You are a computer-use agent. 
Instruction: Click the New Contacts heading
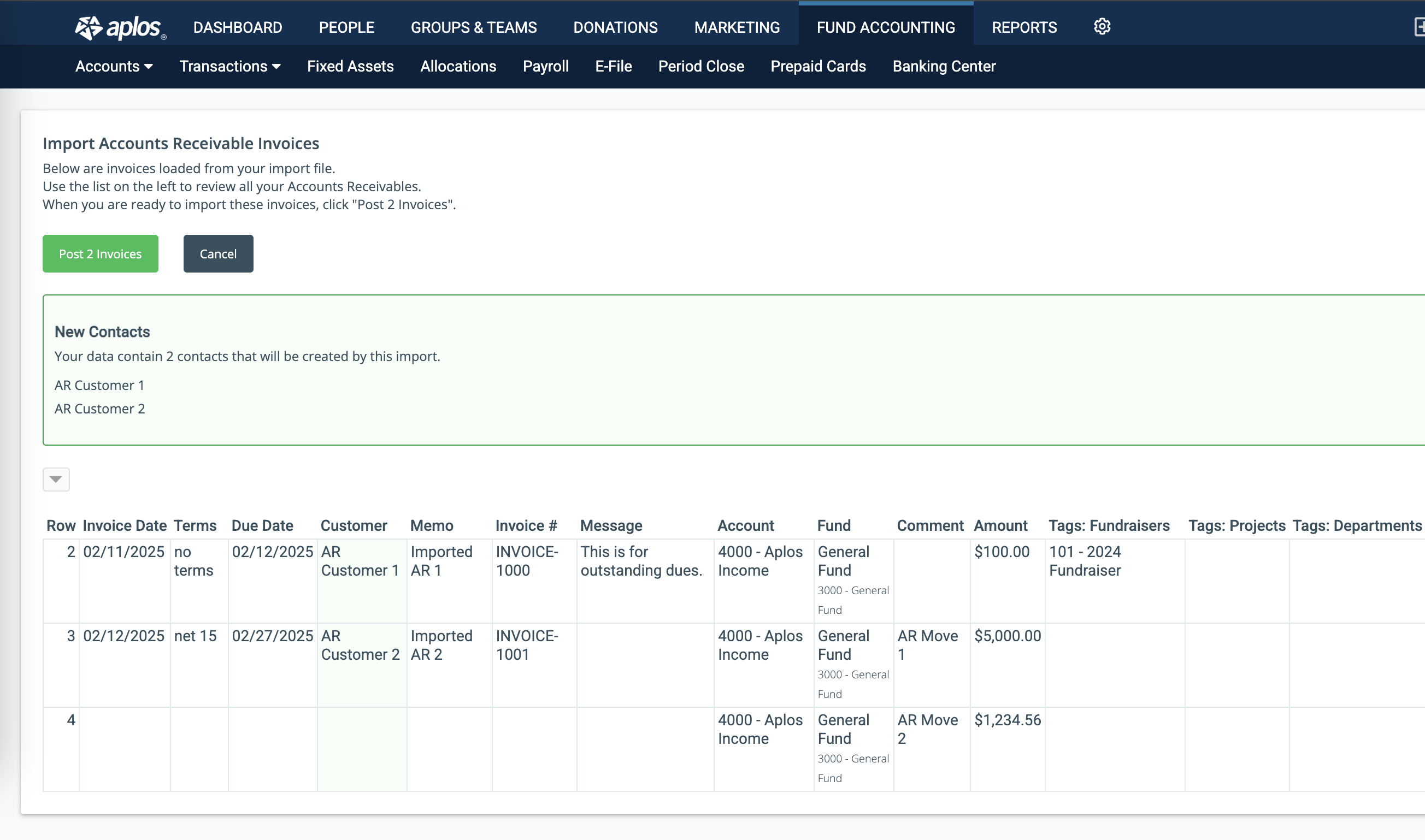coord(102,332)
